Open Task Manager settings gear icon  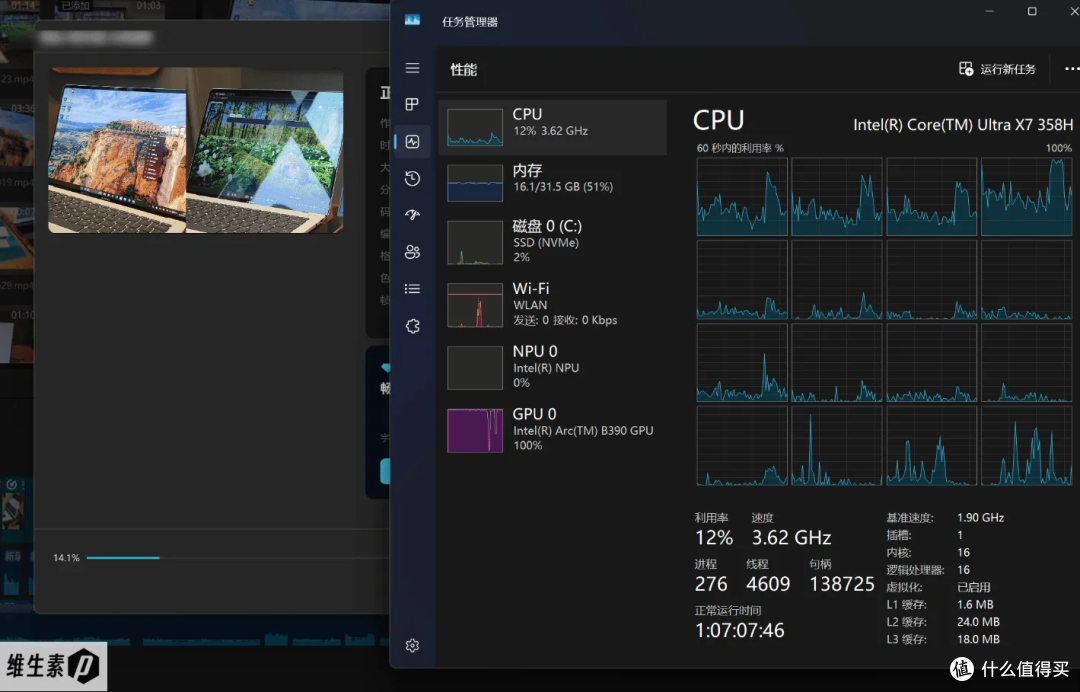tap(412, 645)
